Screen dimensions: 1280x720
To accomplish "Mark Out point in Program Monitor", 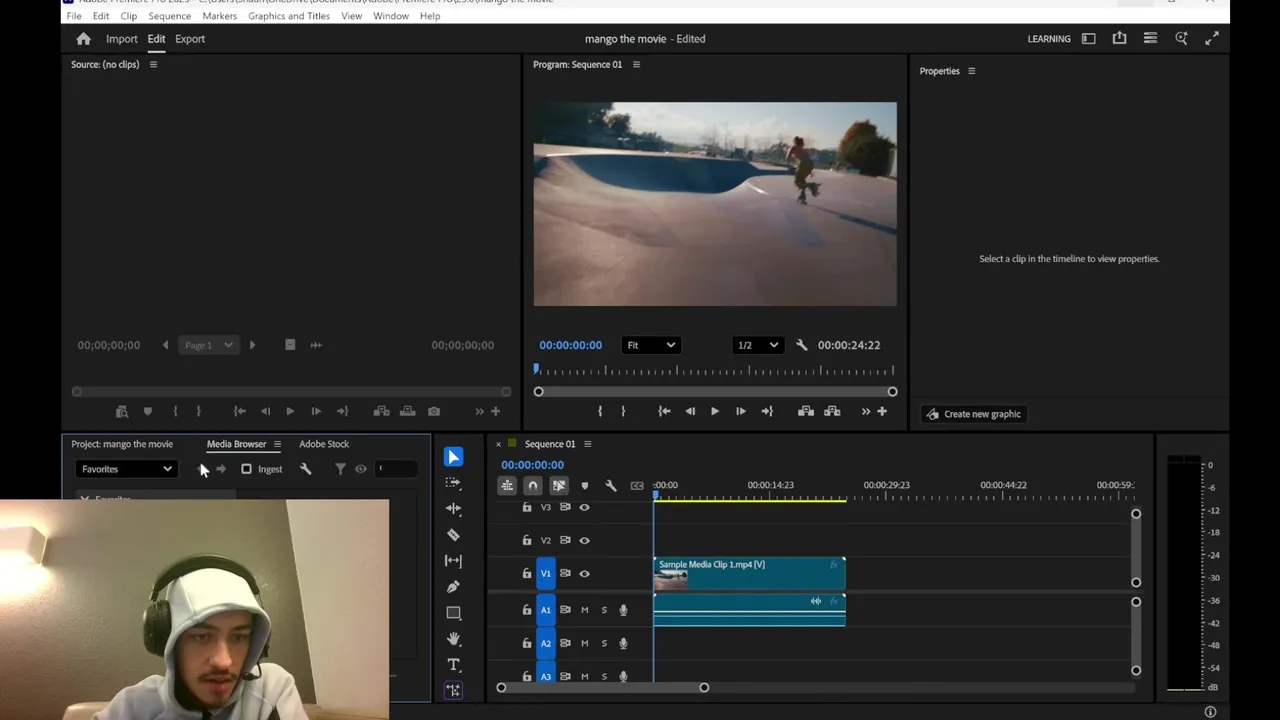I will pos(623,411).
